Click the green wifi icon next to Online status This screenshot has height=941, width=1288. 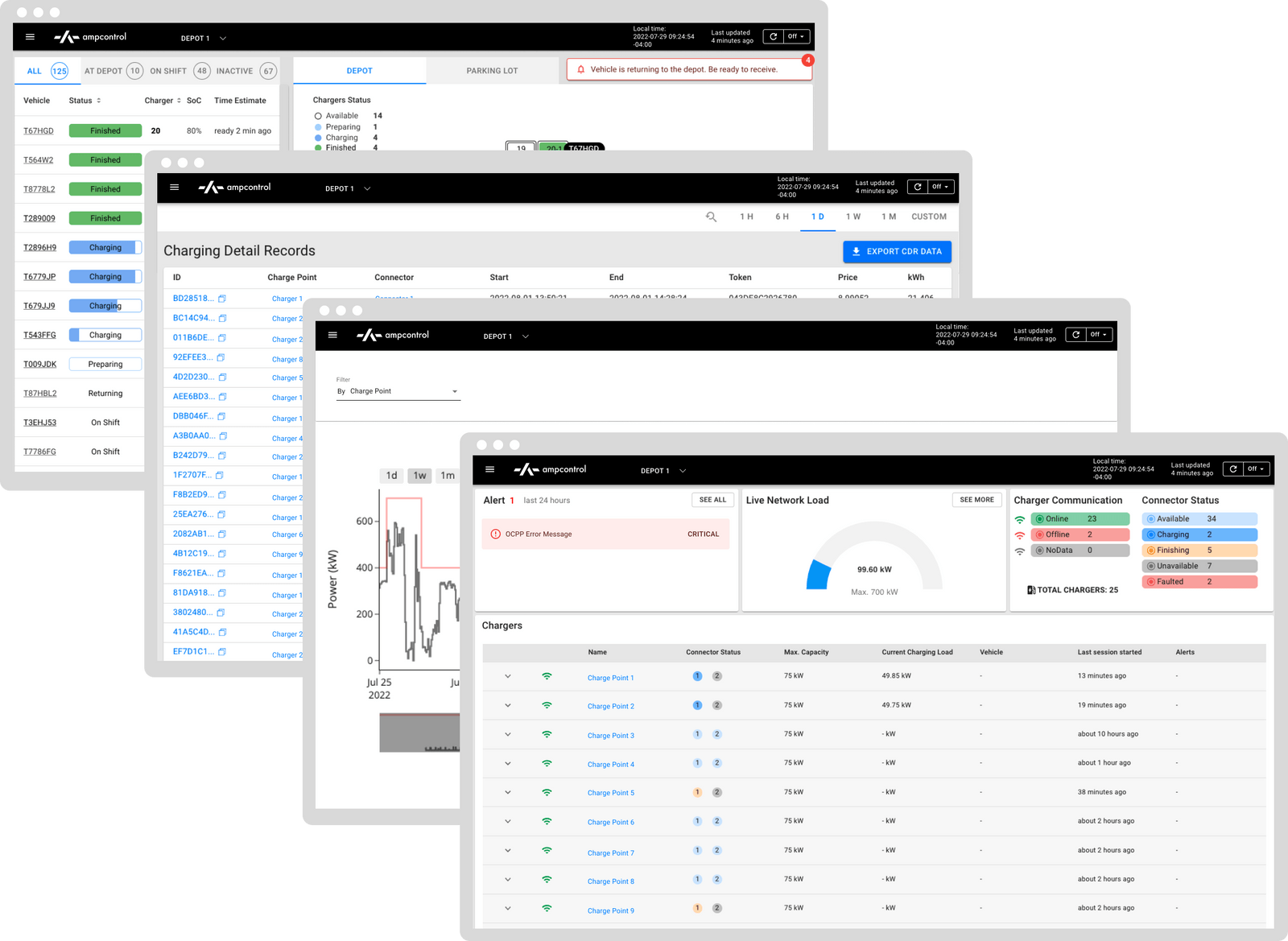[1020, 519]
